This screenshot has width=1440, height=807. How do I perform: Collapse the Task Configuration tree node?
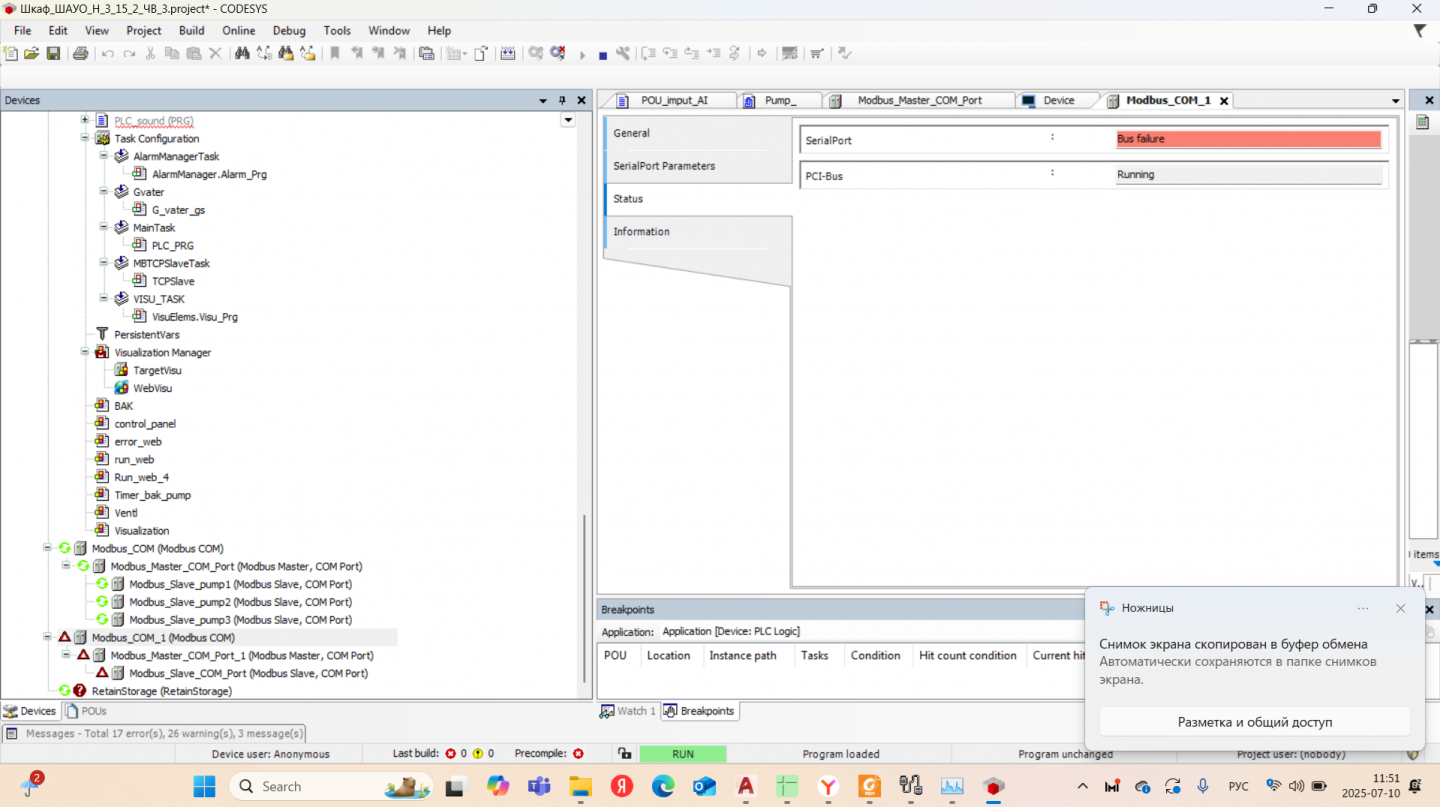85,139
